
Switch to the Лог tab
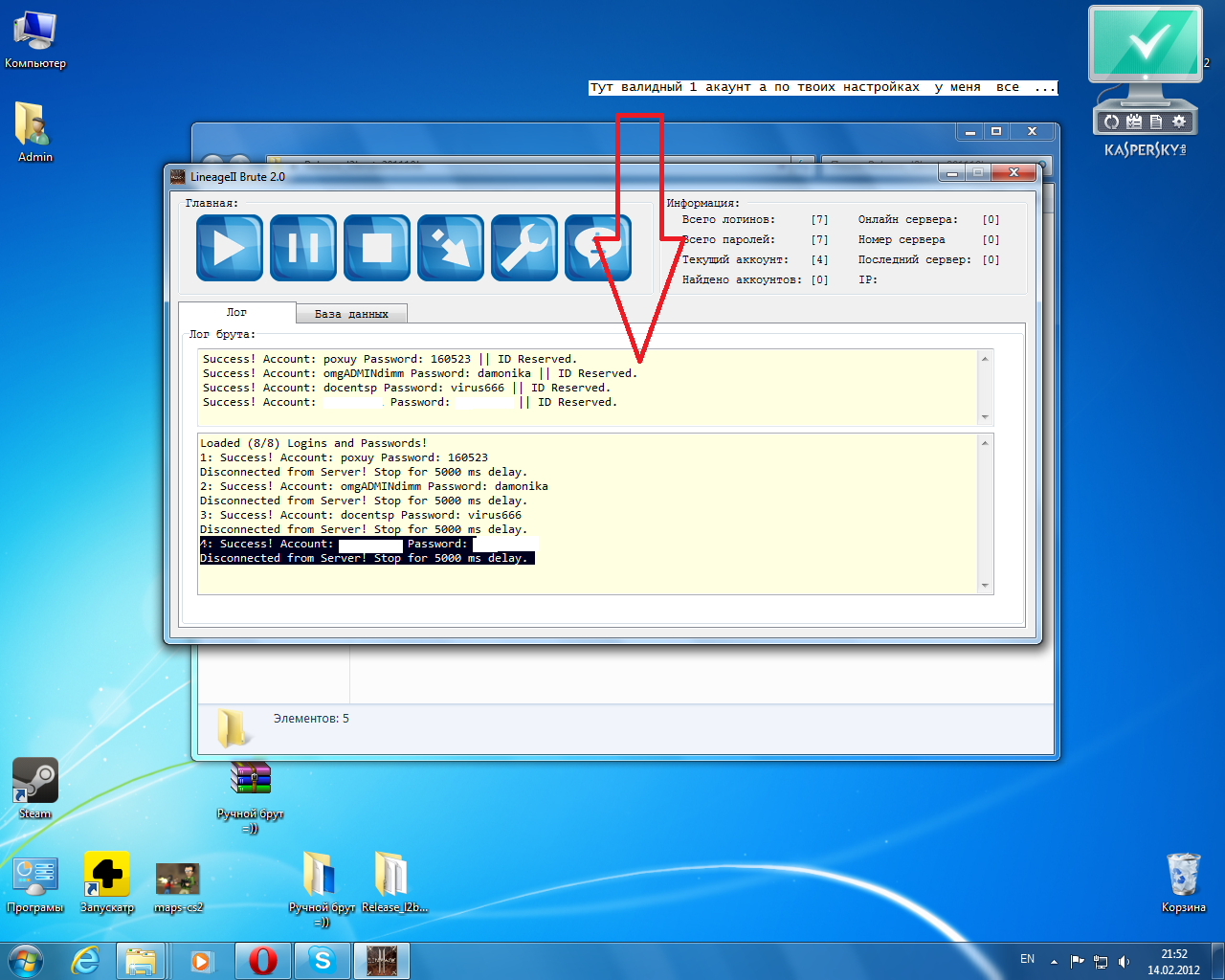click(236, 313)
